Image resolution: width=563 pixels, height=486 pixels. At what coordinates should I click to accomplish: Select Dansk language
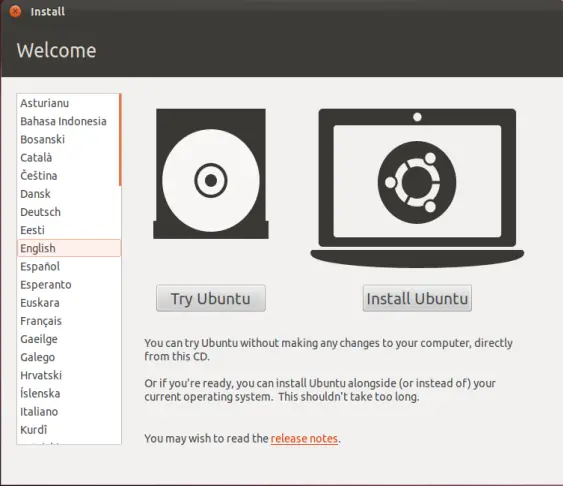pos(68,194)
